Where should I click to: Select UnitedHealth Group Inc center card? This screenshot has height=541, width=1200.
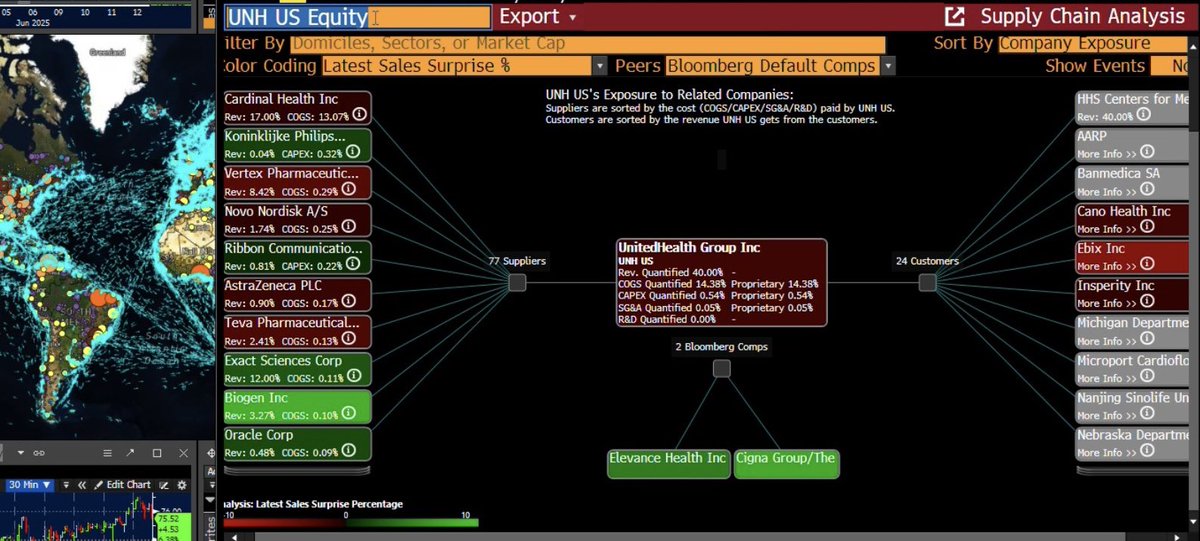click(722, 282)
